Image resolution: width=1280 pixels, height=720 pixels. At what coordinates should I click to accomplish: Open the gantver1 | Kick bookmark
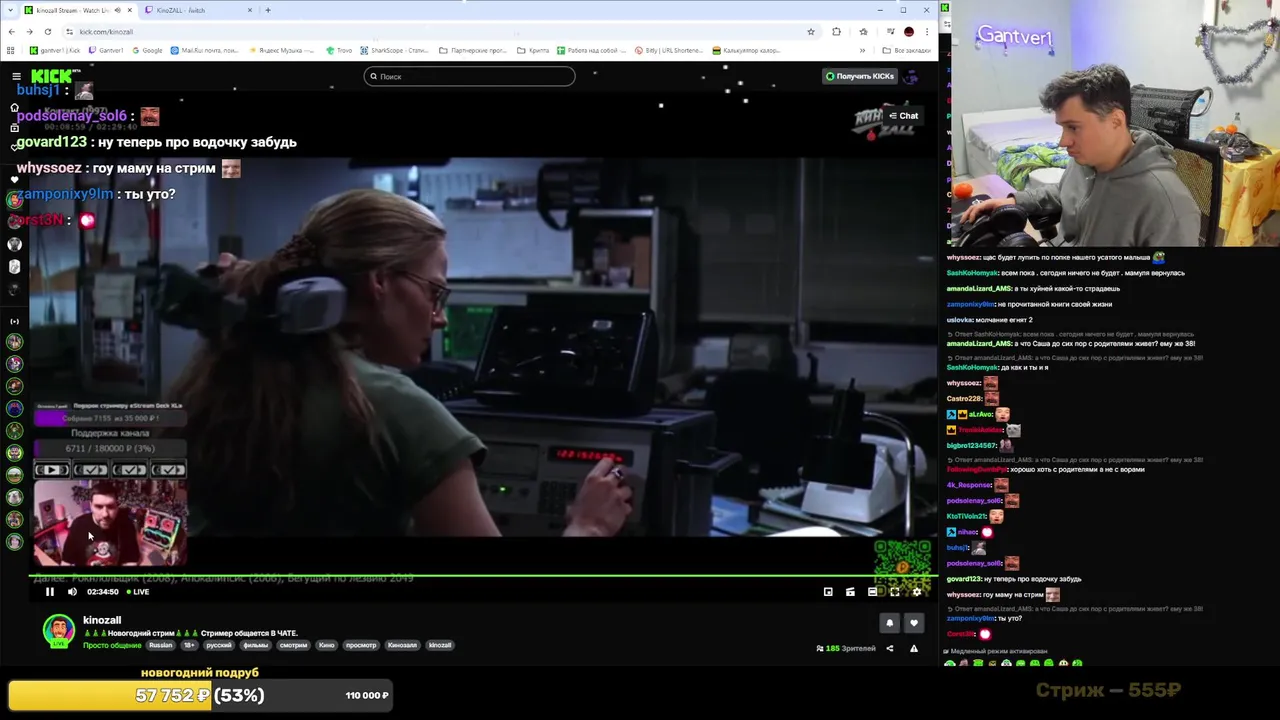pyautogui.click(x=55, y=50)
